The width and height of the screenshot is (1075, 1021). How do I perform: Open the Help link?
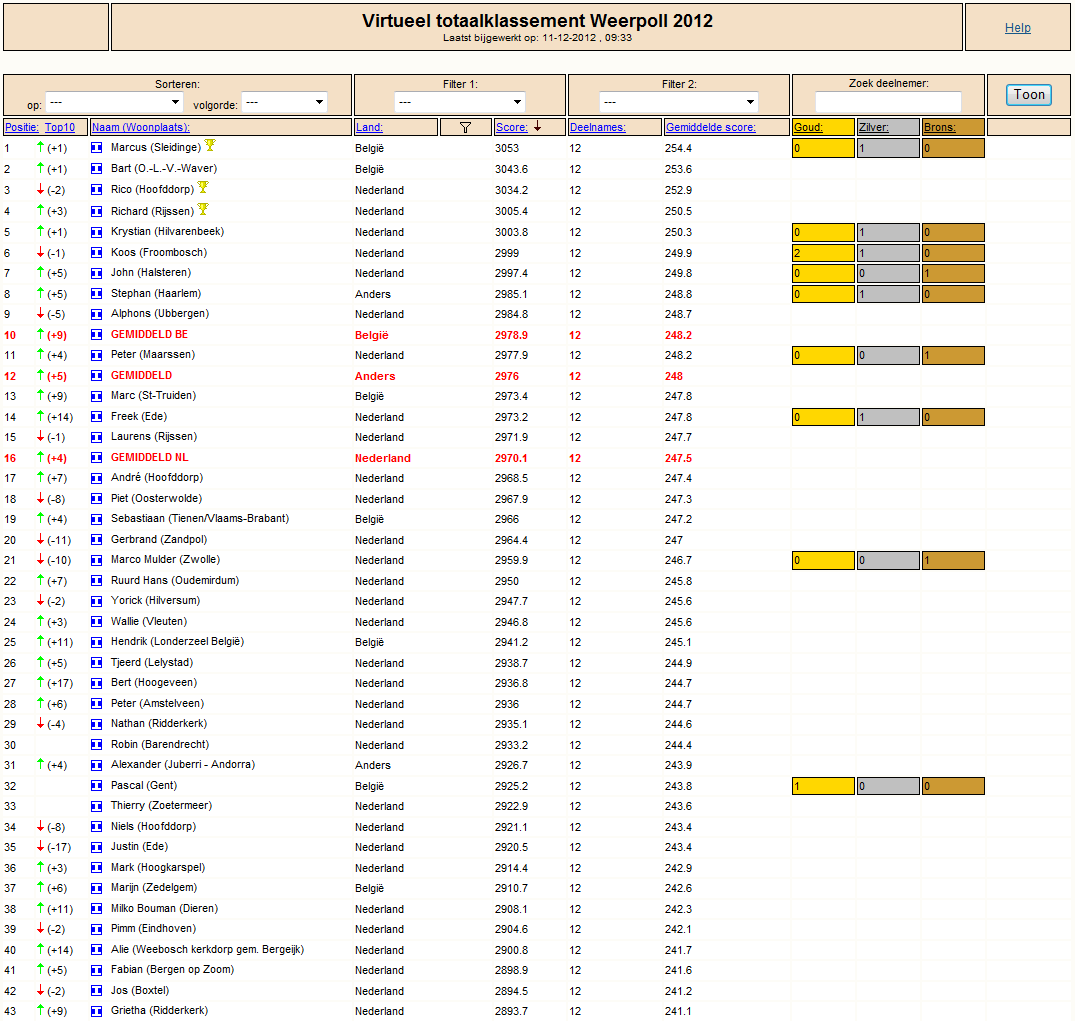point(1017,27)
